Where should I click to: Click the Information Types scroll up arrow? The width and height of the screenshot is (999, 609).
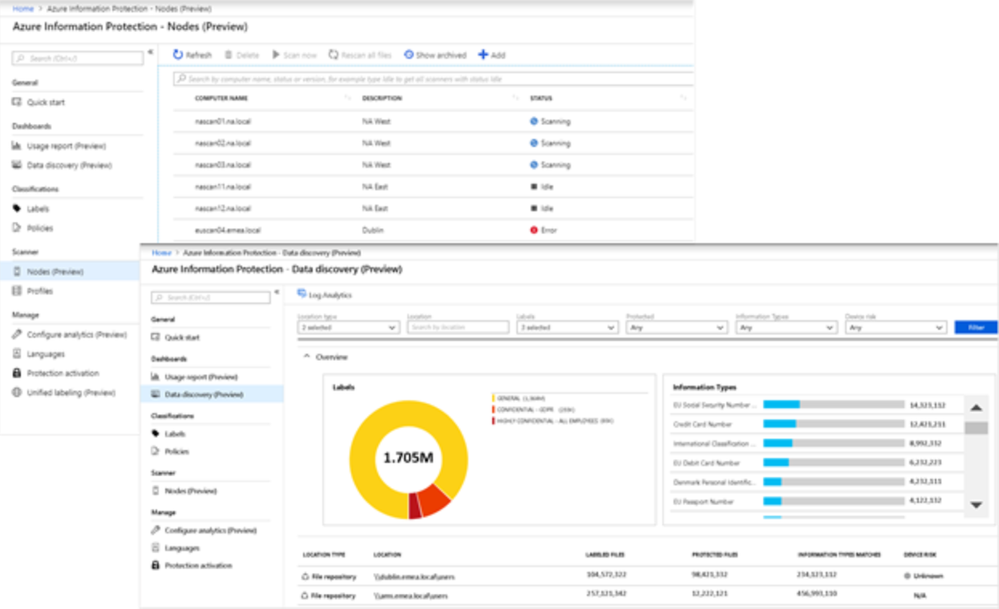tap(976, 408)
